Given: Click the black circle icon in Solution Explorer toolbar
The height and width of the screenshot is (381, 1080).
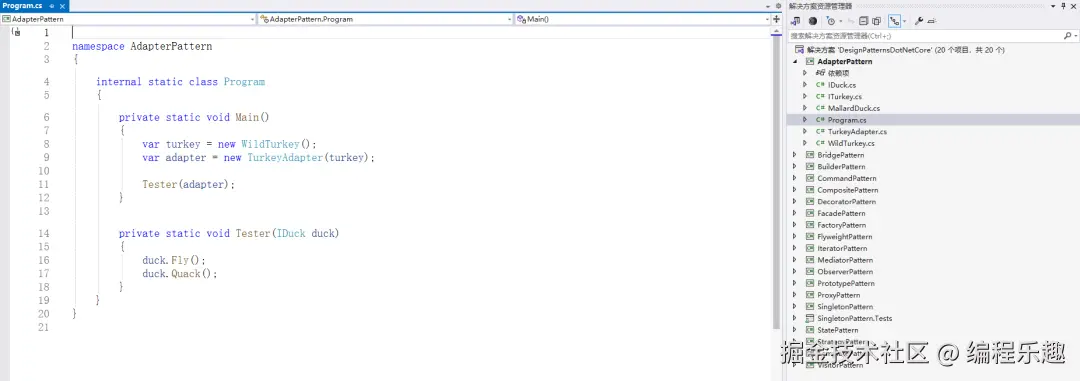Looking at the screenshot, I should (813, 21).
